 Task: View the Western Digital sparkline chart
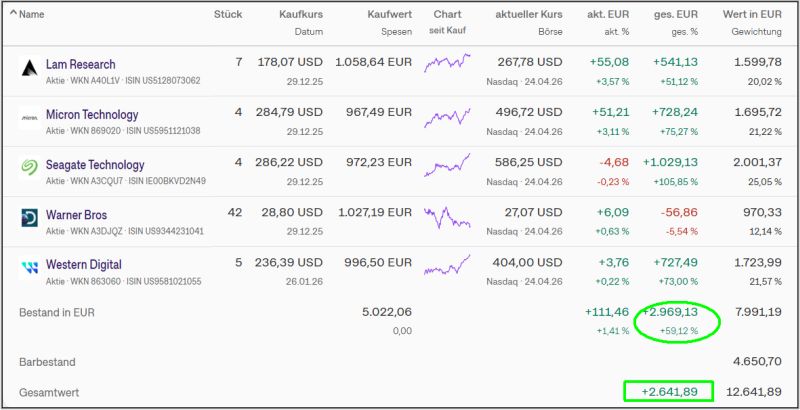pyautogui.click(x=447, y=266)
